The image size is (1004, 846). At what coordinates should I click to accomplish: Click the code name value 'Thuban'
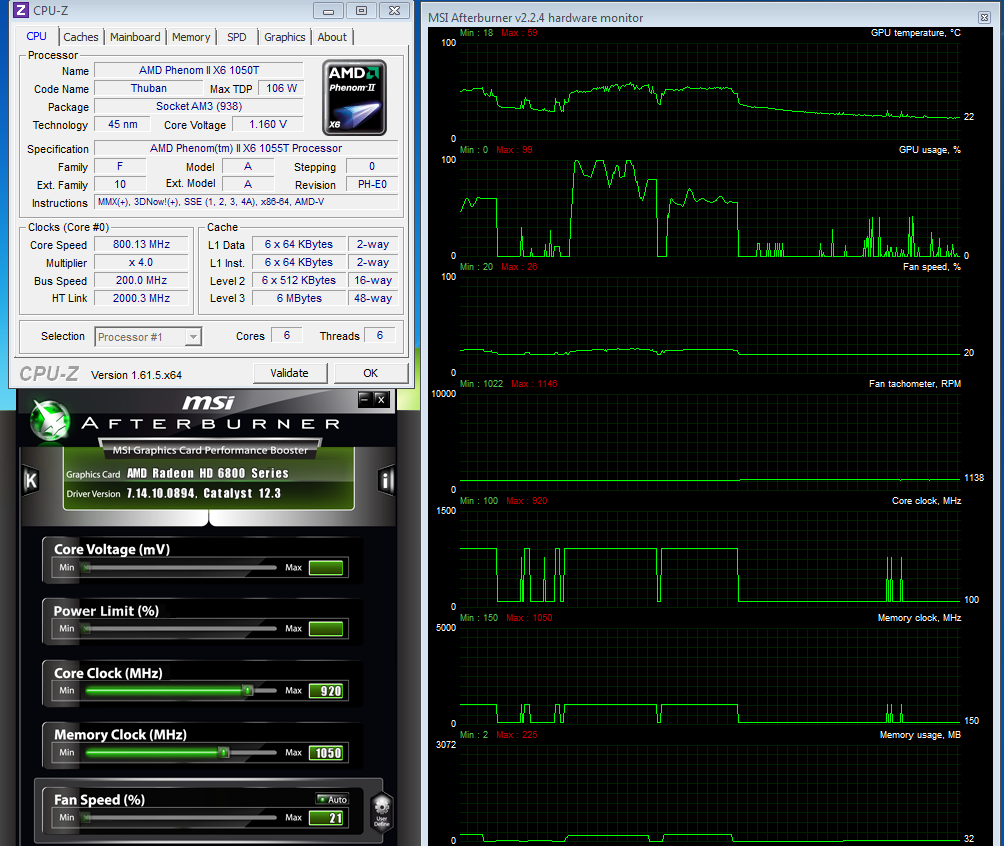pyautogui.click(x=149, y=88)
